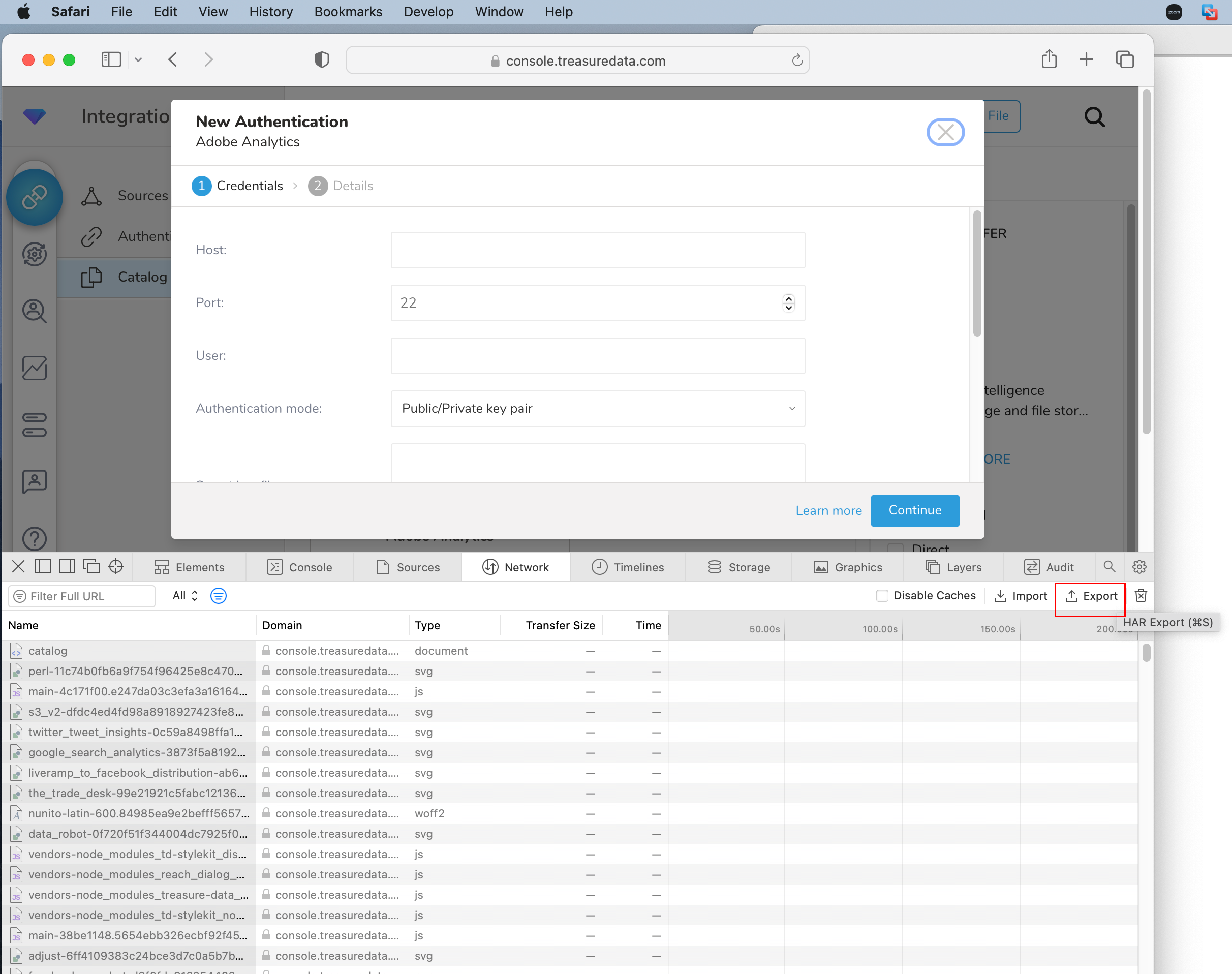Viewport: 1232px width, 974px height.
Task: Toggle the Safari sidebar icon
Action: 111,59
